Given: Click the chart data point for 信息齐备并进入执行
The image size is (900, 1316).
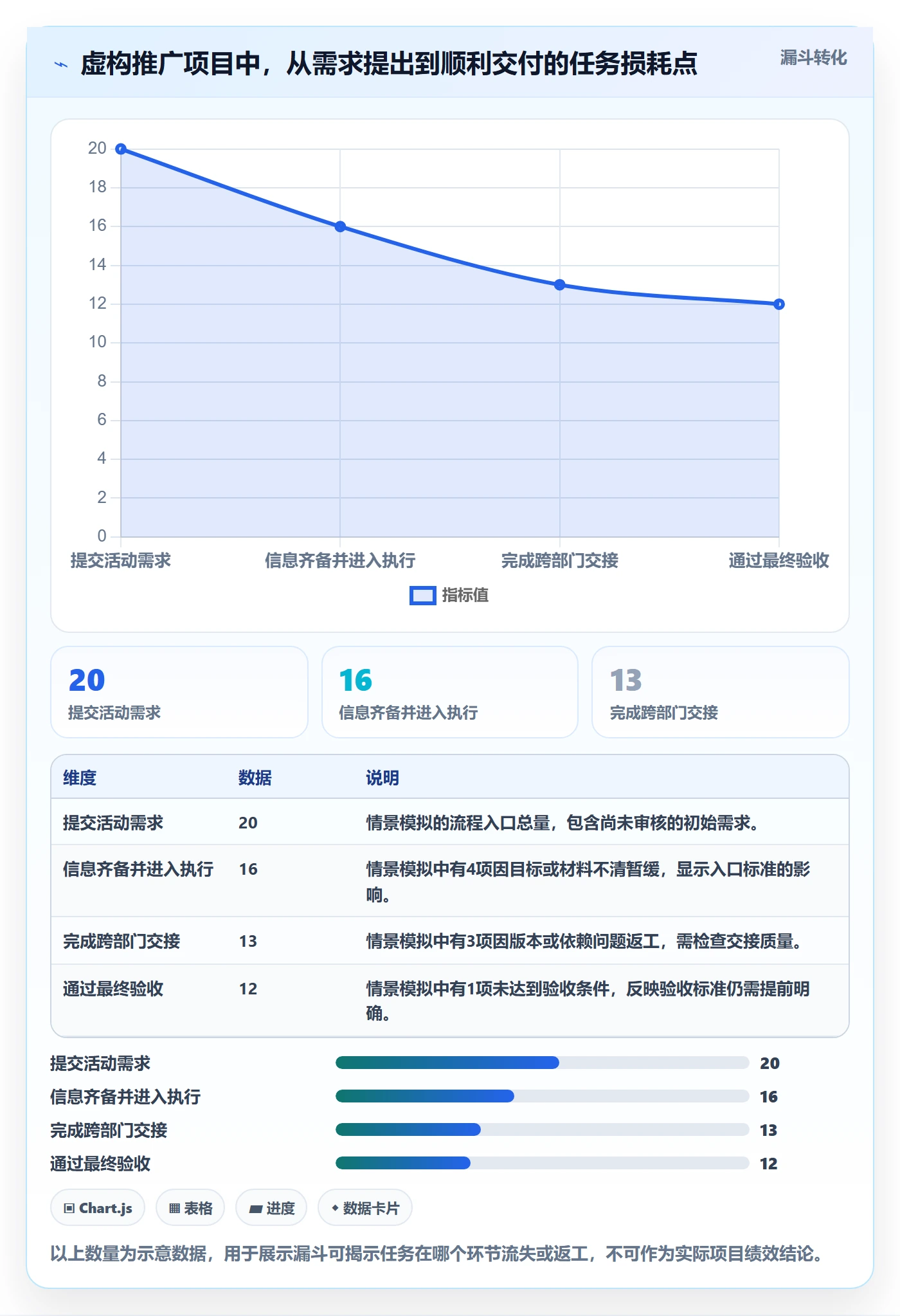Looking at the screenshot, I should [341, 226].
